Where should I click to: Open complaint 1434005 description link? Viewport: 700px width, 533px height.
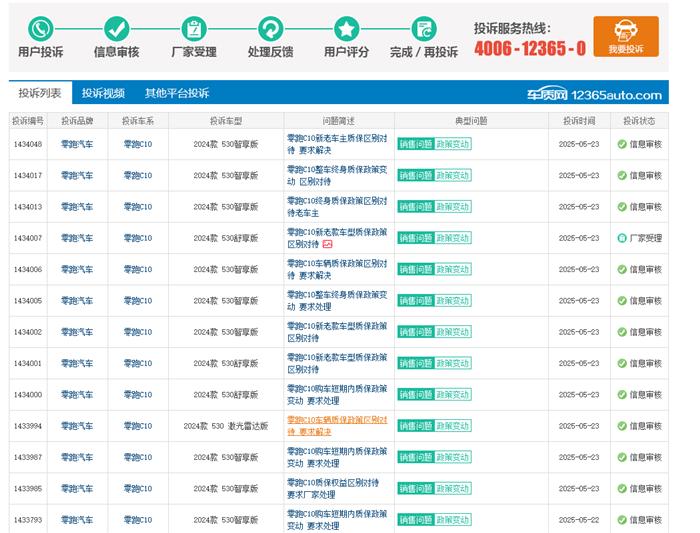(x=337, y=300)
